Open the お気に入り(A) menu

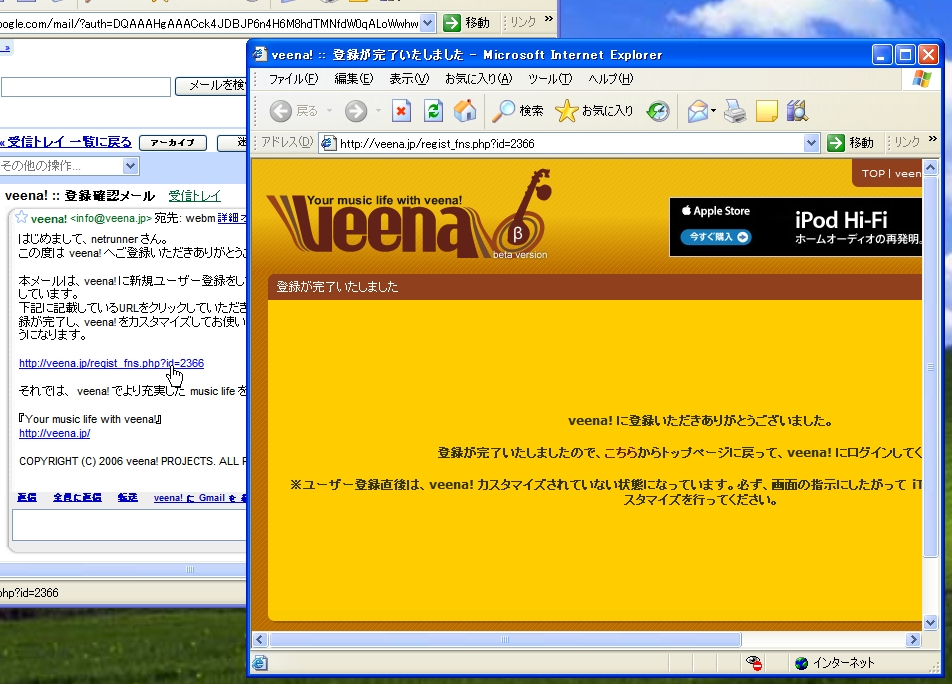(478, 79)
